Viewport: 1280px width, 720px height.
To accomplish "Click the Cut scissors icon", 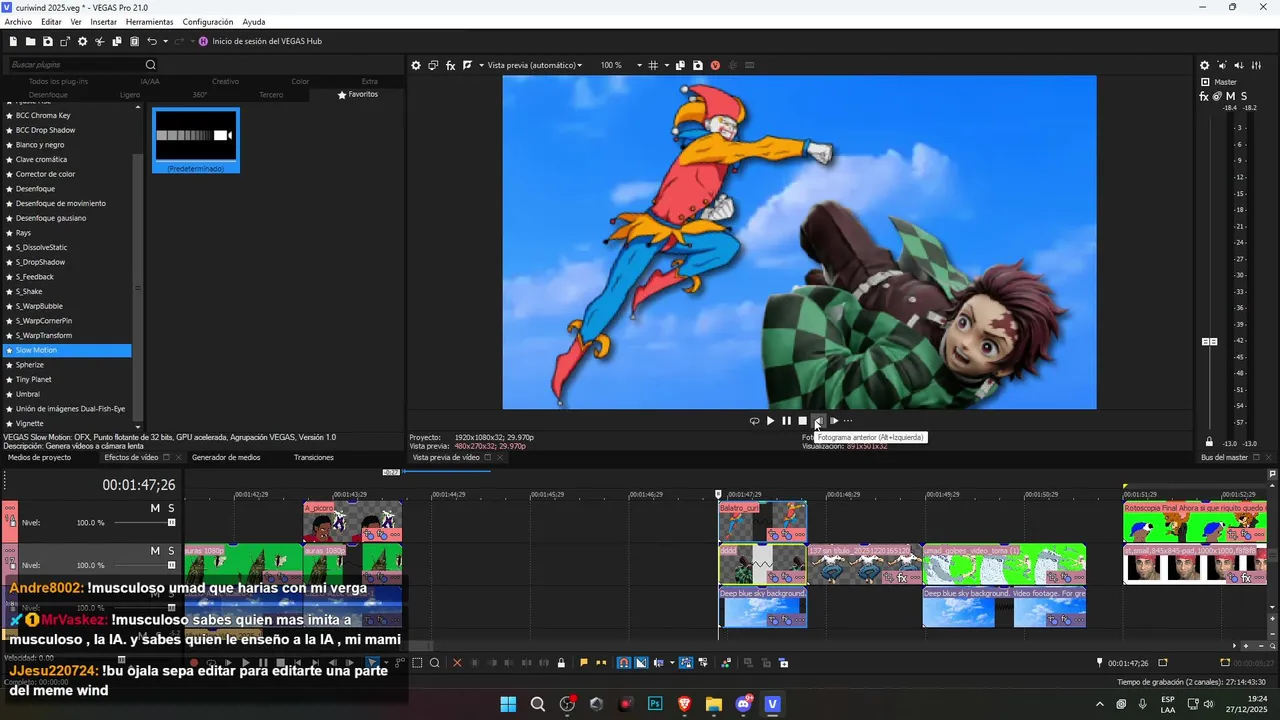I will 99,41.
